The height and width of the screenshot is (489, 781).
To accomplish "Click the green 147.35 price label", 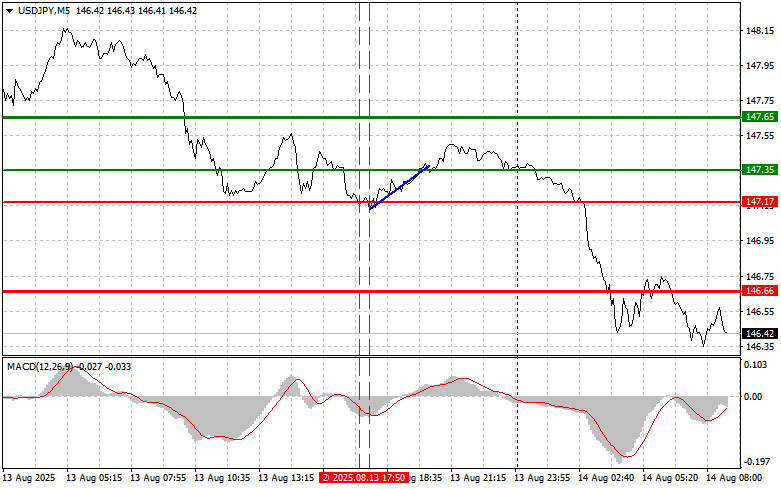I will click(760, 170).
